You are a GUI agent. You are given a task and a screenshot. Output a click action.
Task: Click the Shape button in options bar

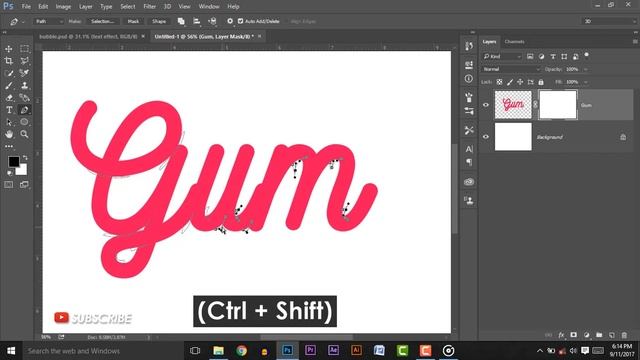tap(159, 21)
